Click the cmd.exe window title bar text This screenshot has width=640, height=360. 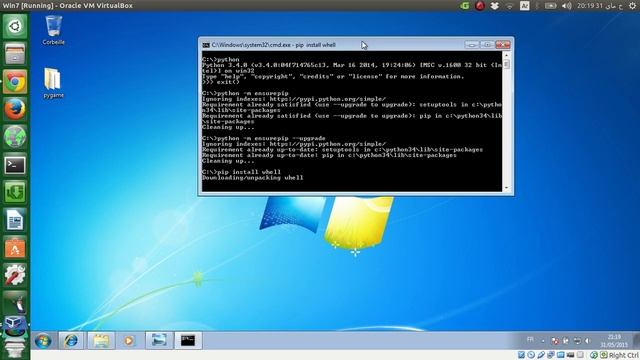pos(273,45)
